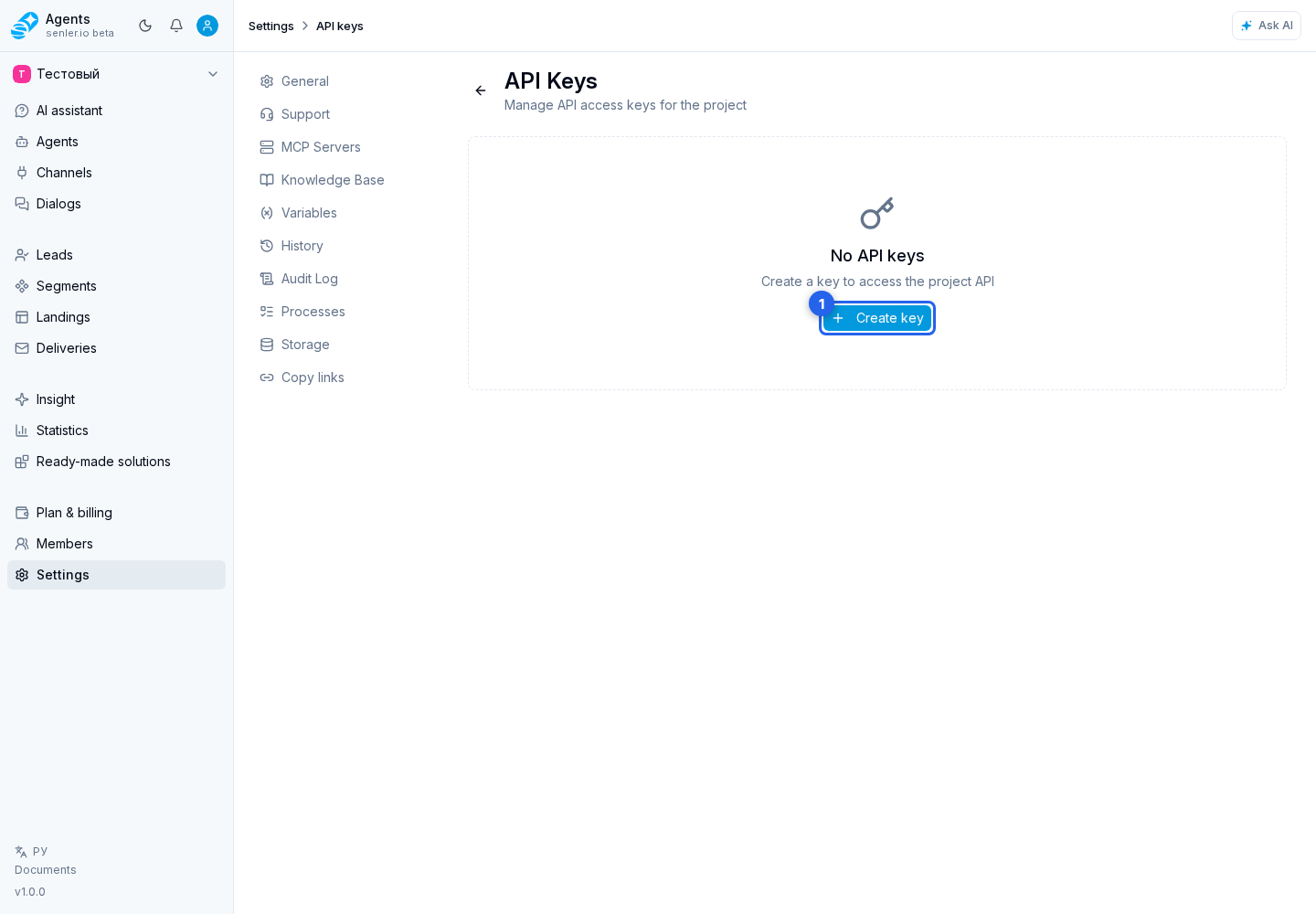The image size is (1316, 914).
Task: Click General settings gear icon
Action: (x=267, y=81)
